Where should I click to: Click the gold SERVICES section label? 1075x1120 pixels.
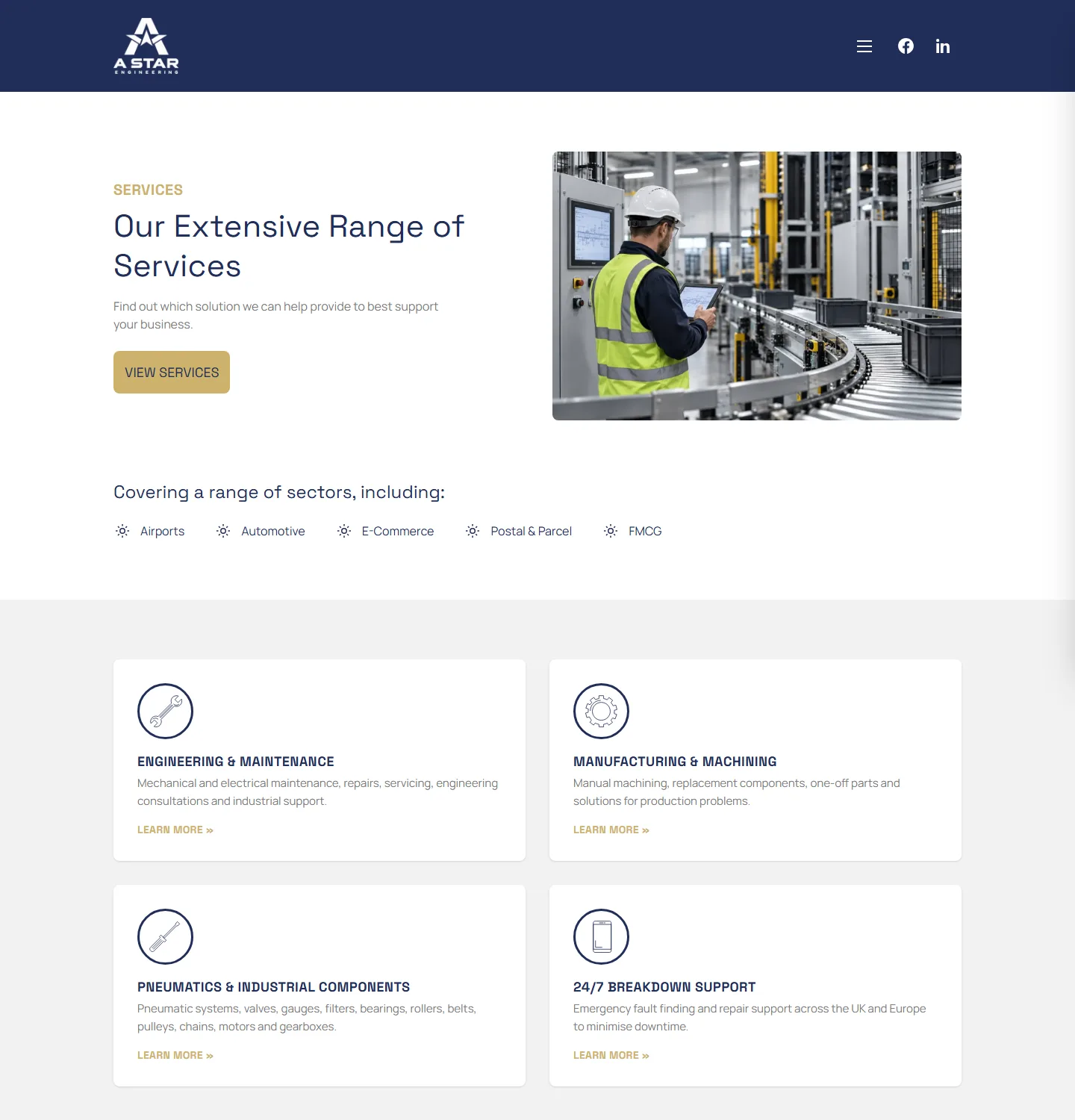148,190
